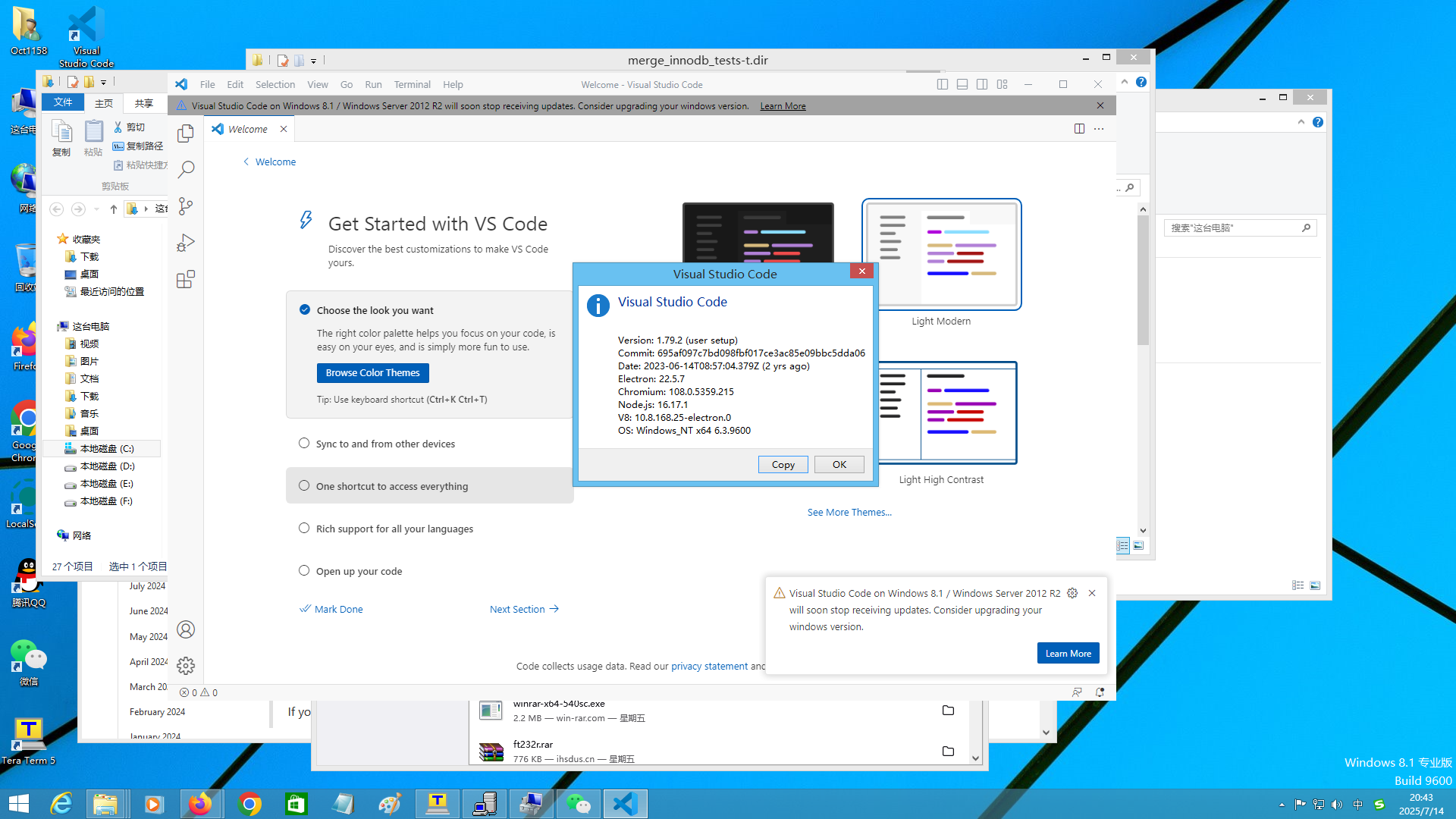Open quick access toolbar dropdown in merge_innodb window
This screenshot has height=819, width=1456.
click(x=313, y=61)
